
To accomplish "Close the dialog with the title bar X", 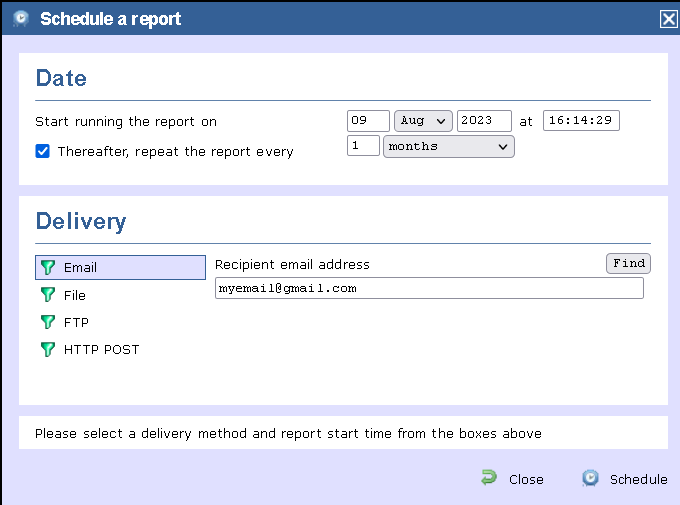I will (x=668, y=18).
